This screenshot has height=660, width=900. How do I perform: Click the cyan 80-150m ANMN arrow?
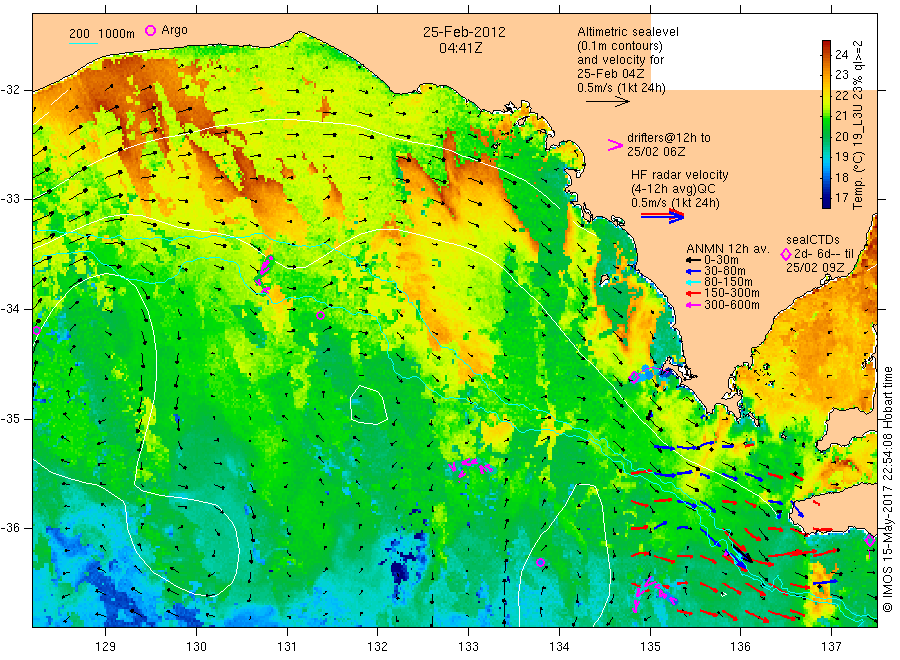point(693,282)
